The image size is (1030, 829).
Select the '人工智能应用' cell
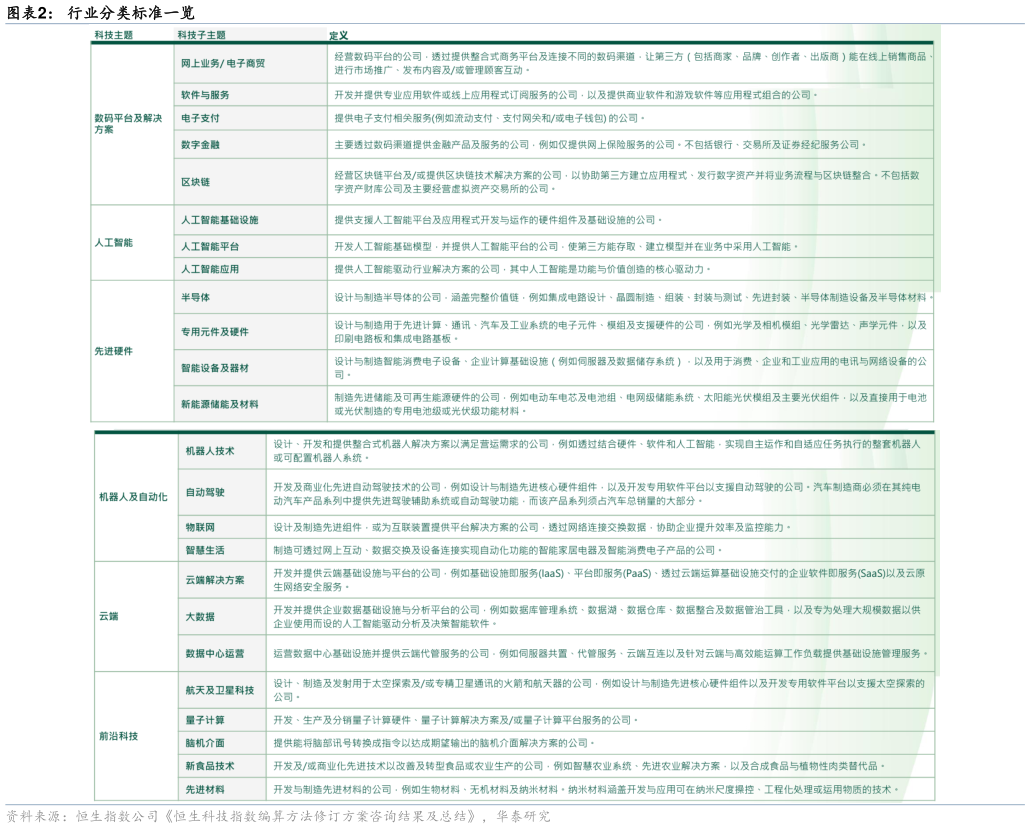click(250, 269)
